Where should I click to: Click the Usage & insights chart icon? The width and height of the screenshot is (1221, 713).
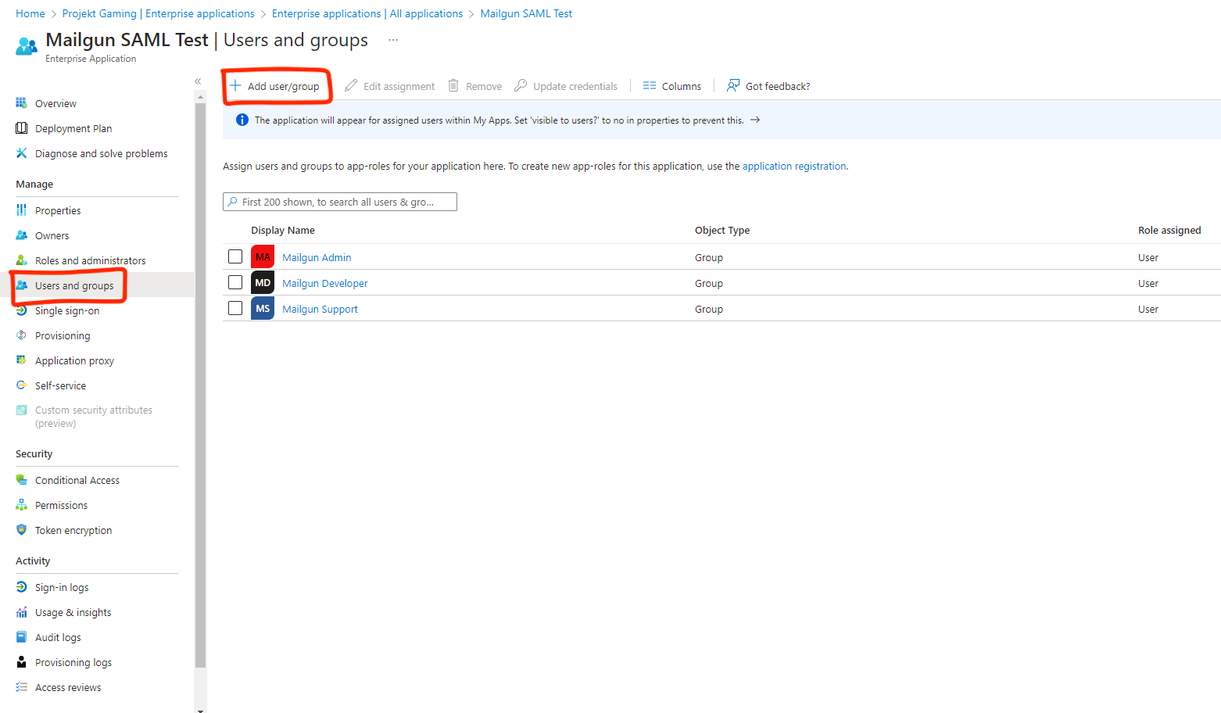click(22, 612)
